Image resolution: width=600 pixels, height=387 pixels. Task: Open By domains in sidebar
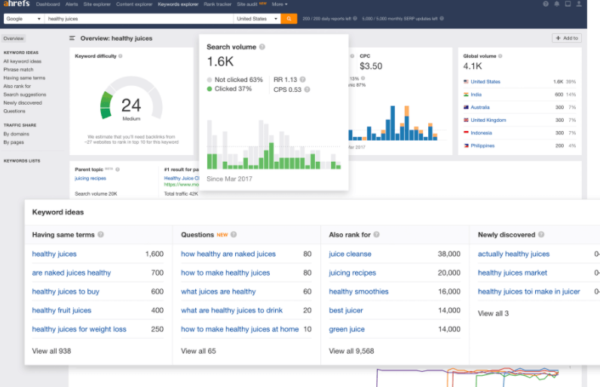16,134
